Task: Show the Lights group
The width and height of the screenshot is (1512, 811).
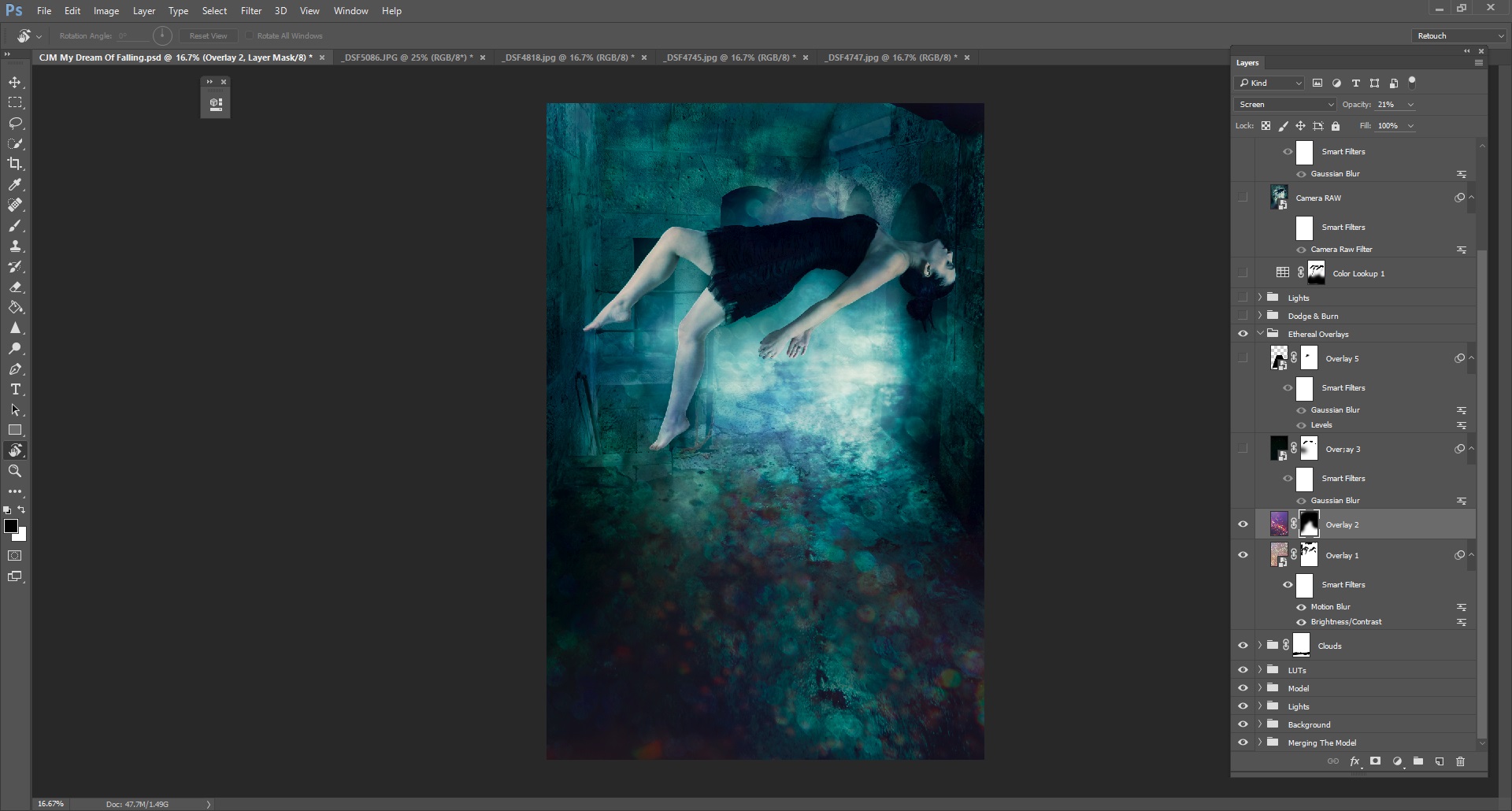Action: [x=1243, y=297]
